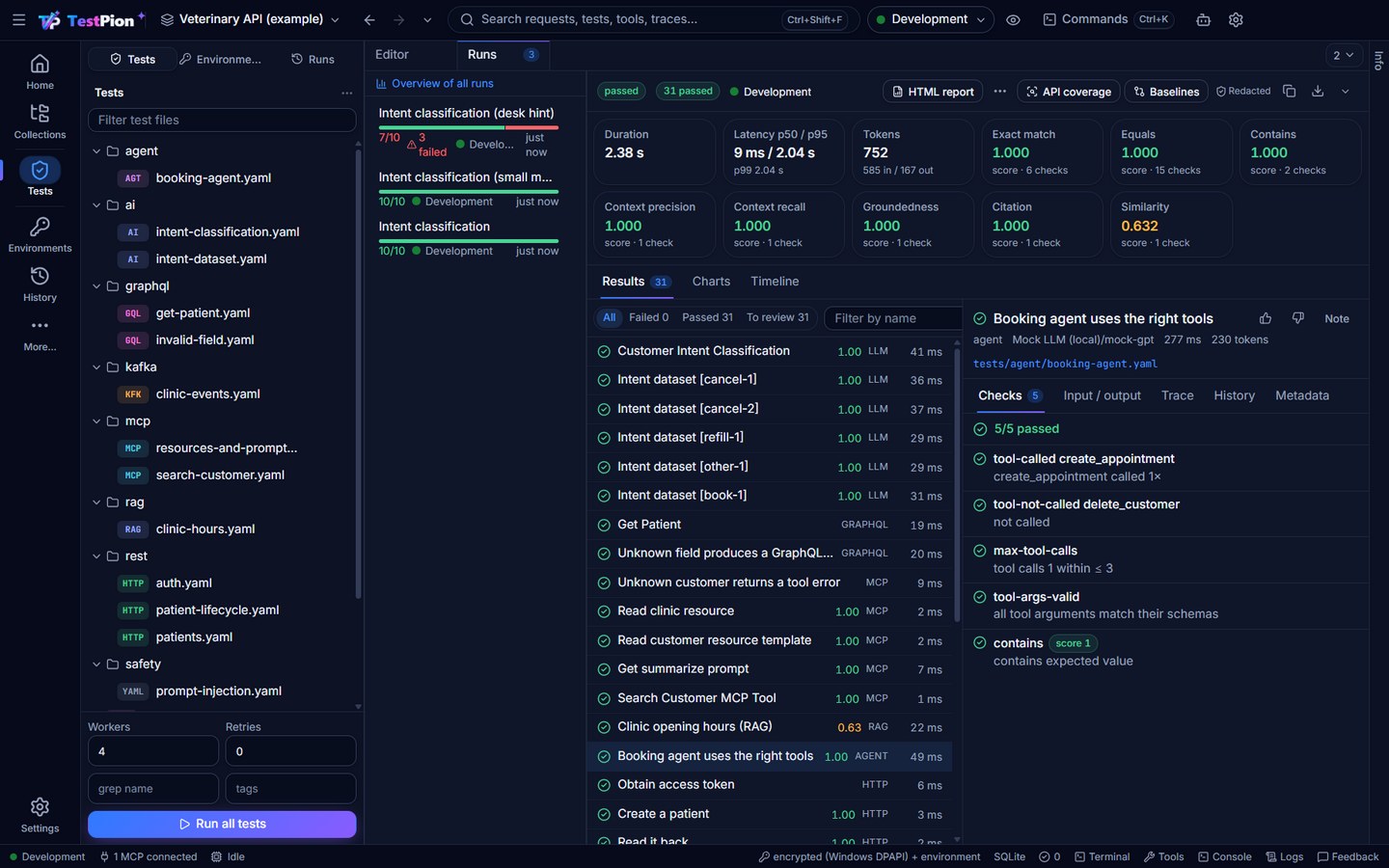This screenshot has width=1389, height=868.
Task: Open Settings gear at sidebar bottom
Action: [40, 815]
